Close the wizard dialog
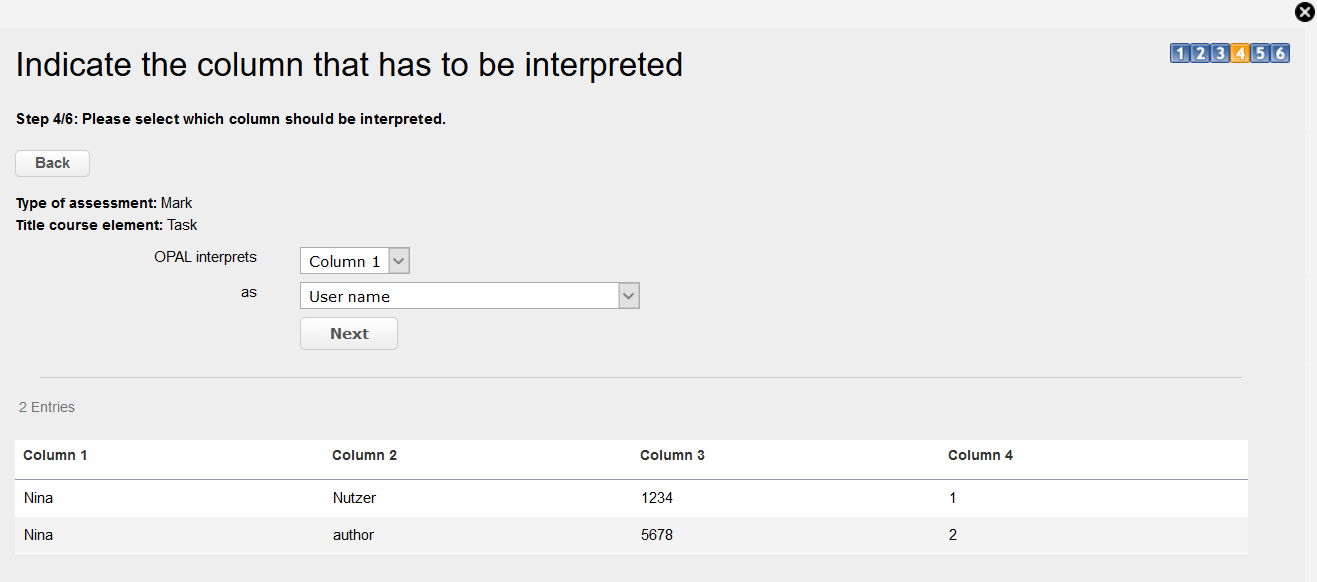The image size is (1317, 582). [1305, 12]
